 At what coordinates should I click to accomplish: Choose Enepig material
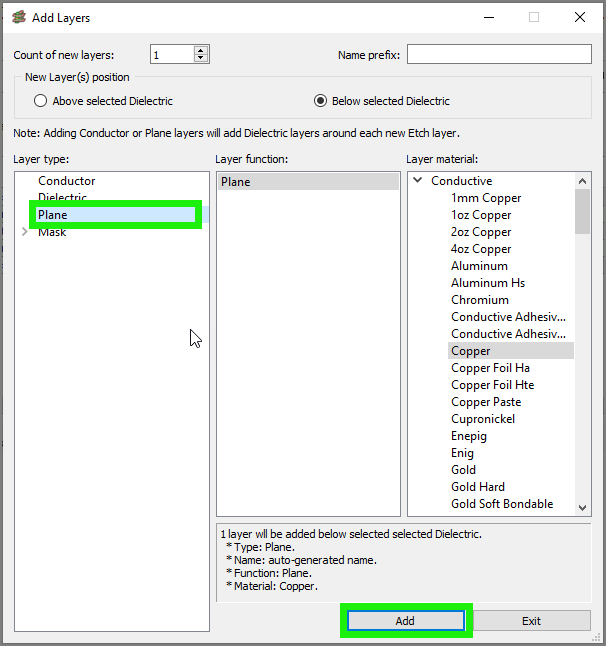coord(469,436)
